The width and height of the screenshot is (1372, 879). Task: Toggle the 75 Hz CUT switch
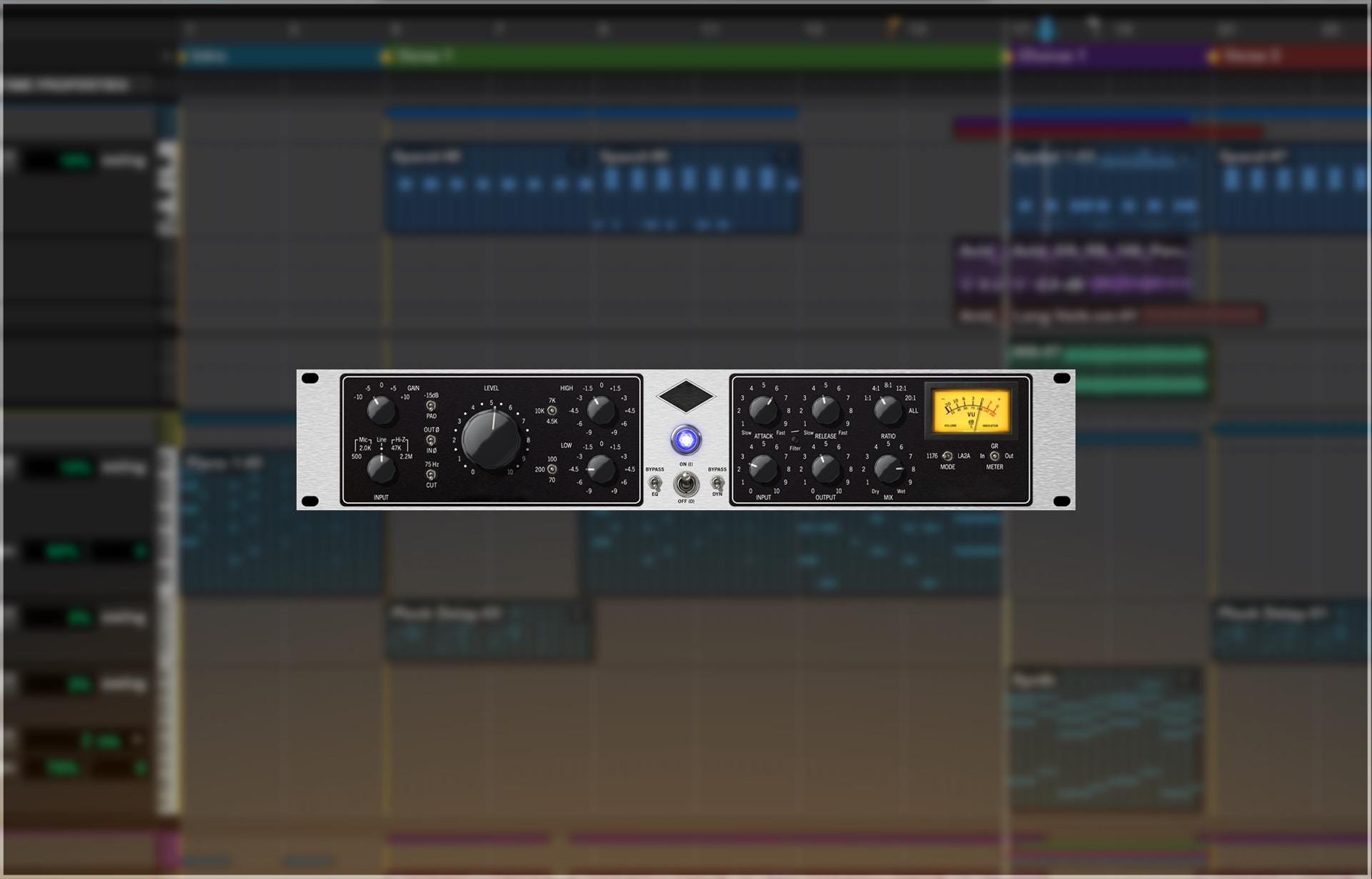coord(431,475)
